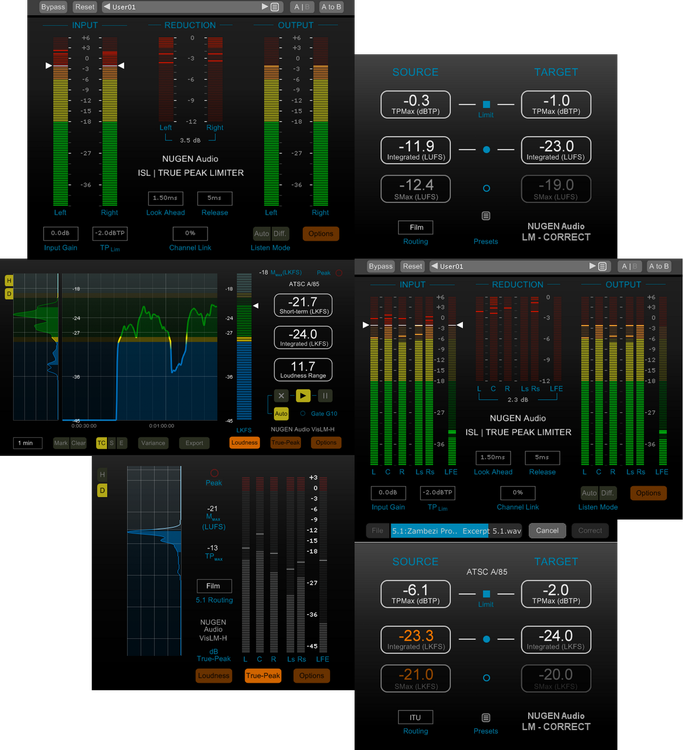Screen dimensions: 683x750
Task: Click 0.0dB Input Gain field in stereo ISL
Action: coord(61,233)
